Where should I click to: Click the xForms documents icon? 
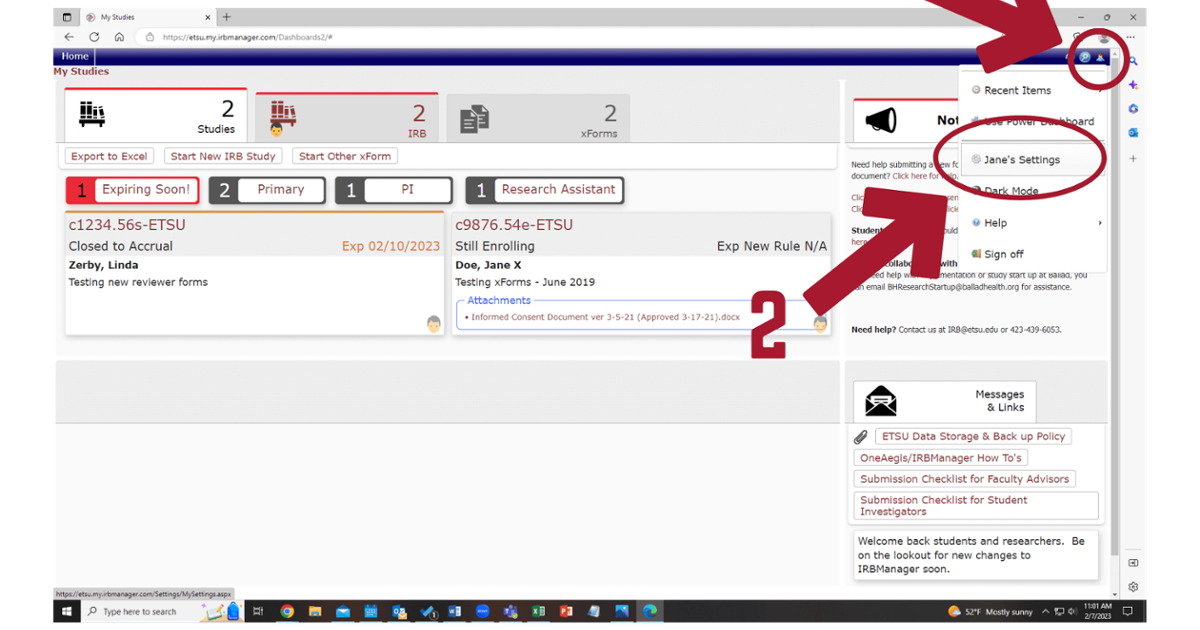(474, 119)
